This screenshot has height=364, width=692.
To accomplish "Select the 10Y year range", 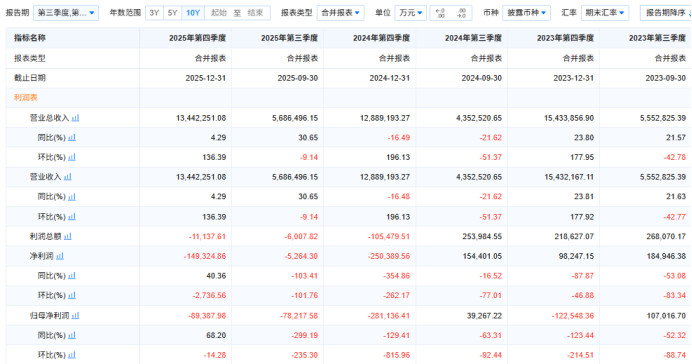I will (x=193, y=13).
